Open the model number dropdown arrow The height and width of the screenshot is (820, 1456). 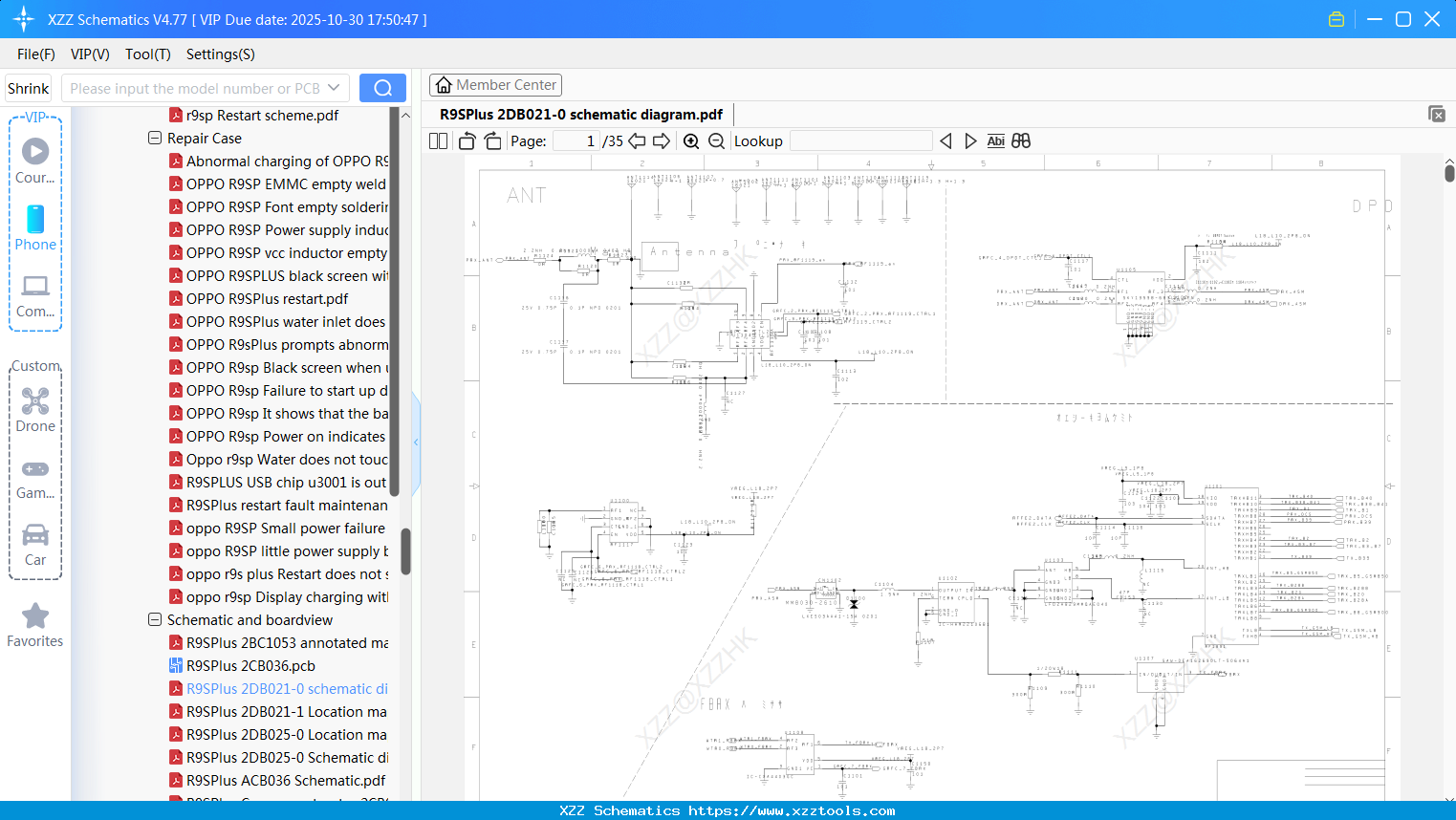coord(334,88)
